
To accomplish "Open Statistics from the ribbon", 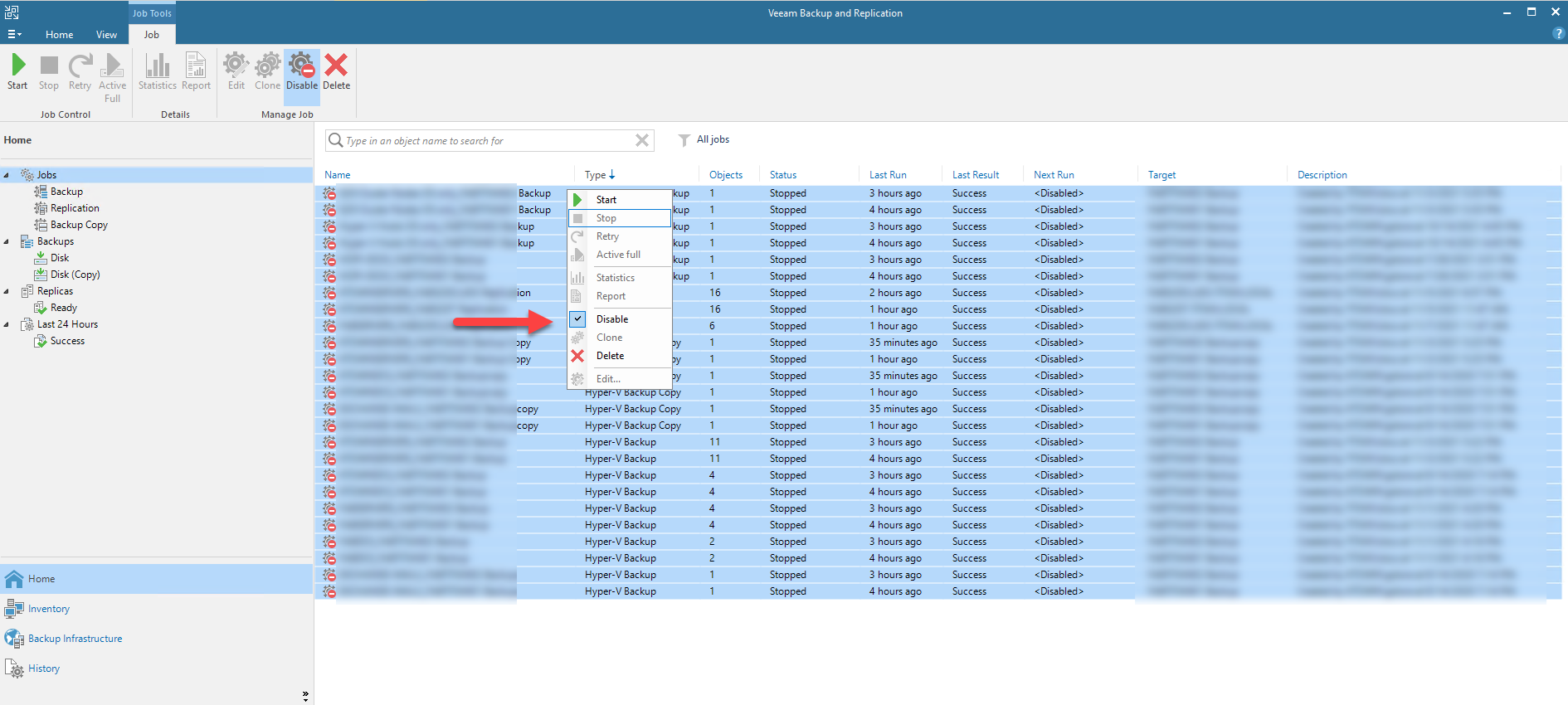I will pyautogui.click(x=158, y=70).
